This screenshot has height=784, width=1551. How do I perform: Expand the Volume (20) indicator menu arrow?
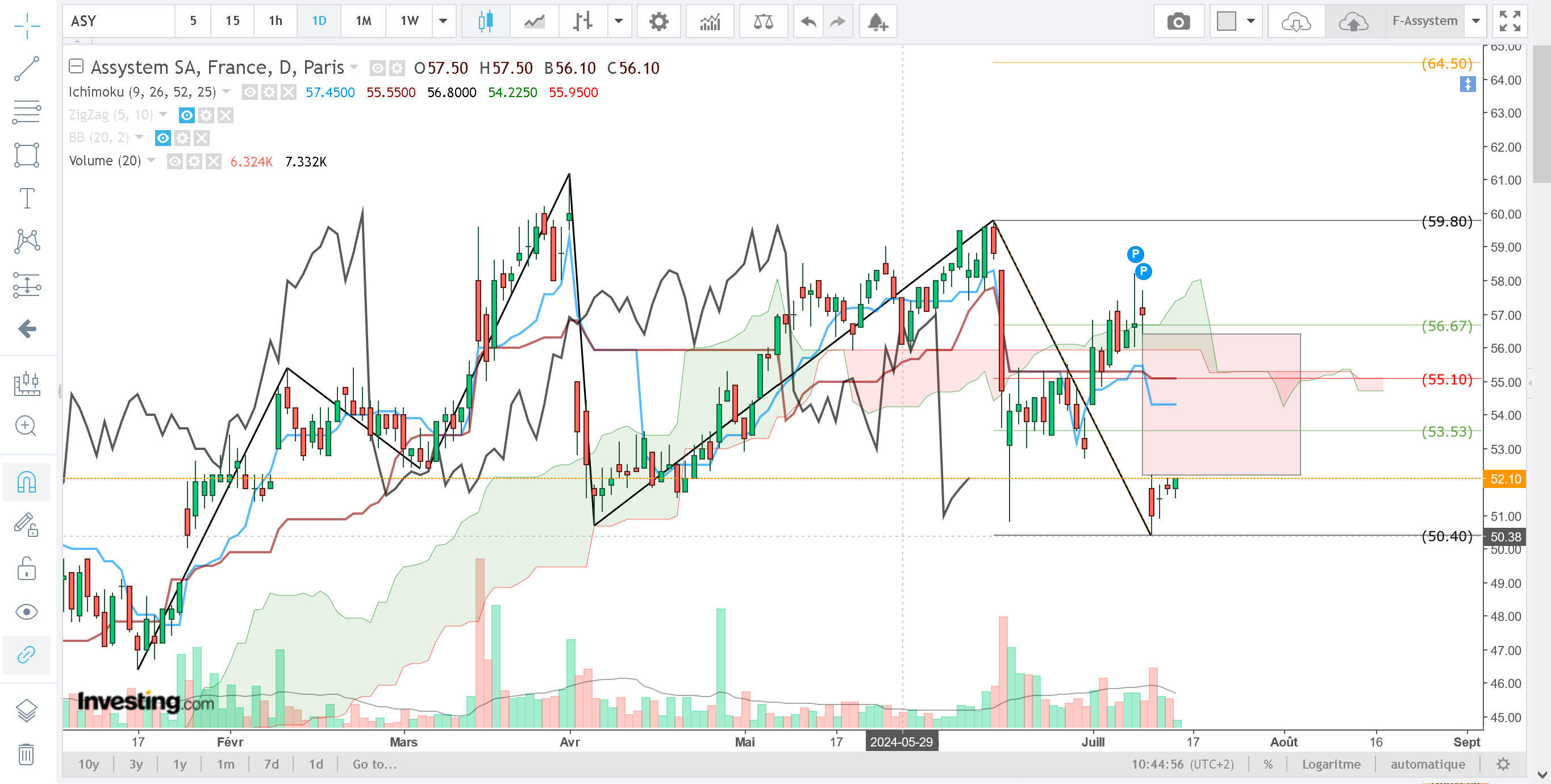tap(151, 160)
